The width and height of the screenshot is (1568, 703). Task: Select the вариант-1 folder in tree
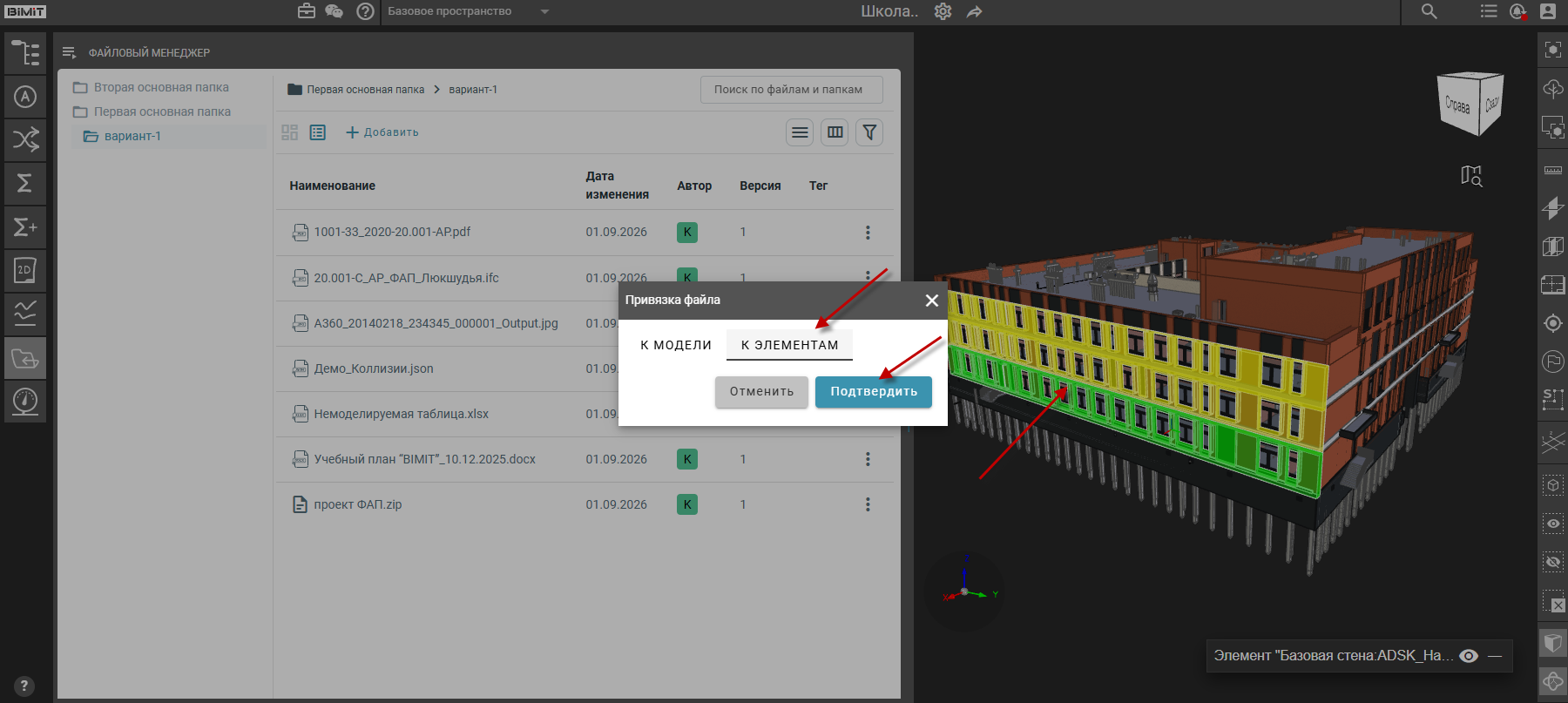pos(132,136)
